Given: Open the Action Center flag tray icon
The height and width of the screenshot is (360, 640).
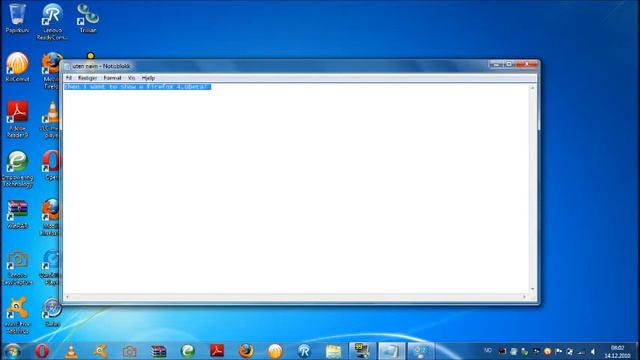Looking at the screenshot, I should point(559,351).
